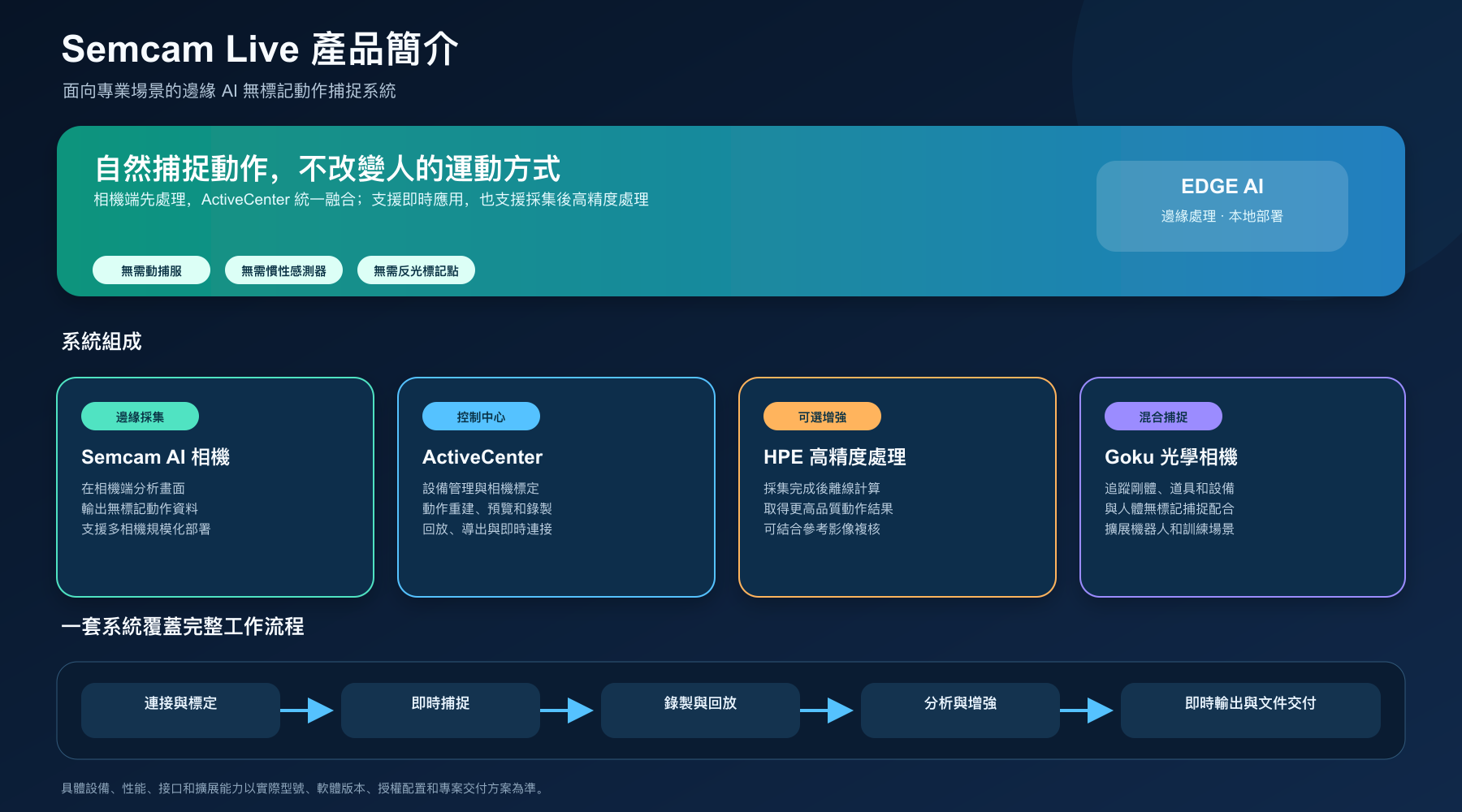This screenshot has height=812, width=1462.
Task: Click the text 回放、導出與即時連接
Action: tap(487, 529)
